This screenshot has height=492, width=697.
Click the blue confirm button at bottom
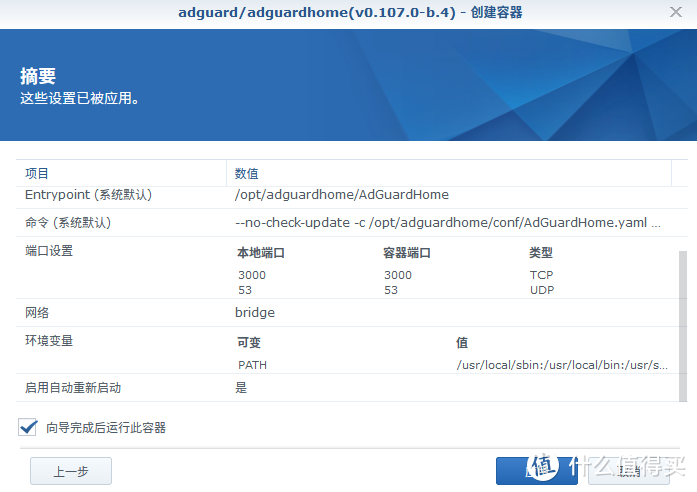(537, 471)
